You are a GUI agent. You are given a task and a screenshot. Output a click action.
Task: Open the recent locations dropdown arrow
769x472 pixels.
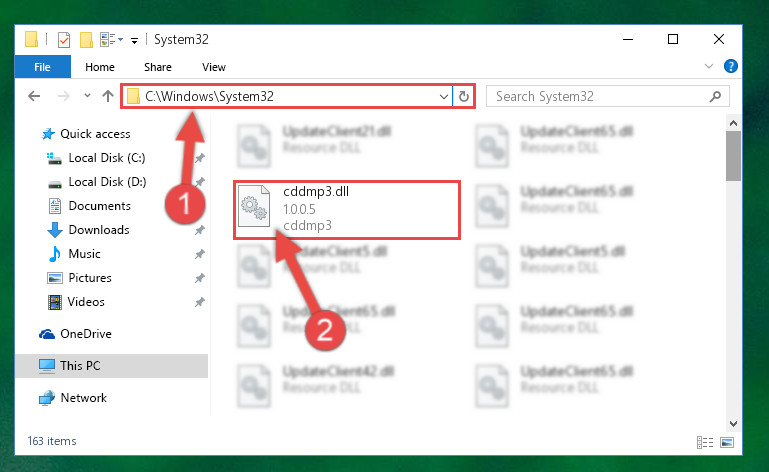(87, 96)
